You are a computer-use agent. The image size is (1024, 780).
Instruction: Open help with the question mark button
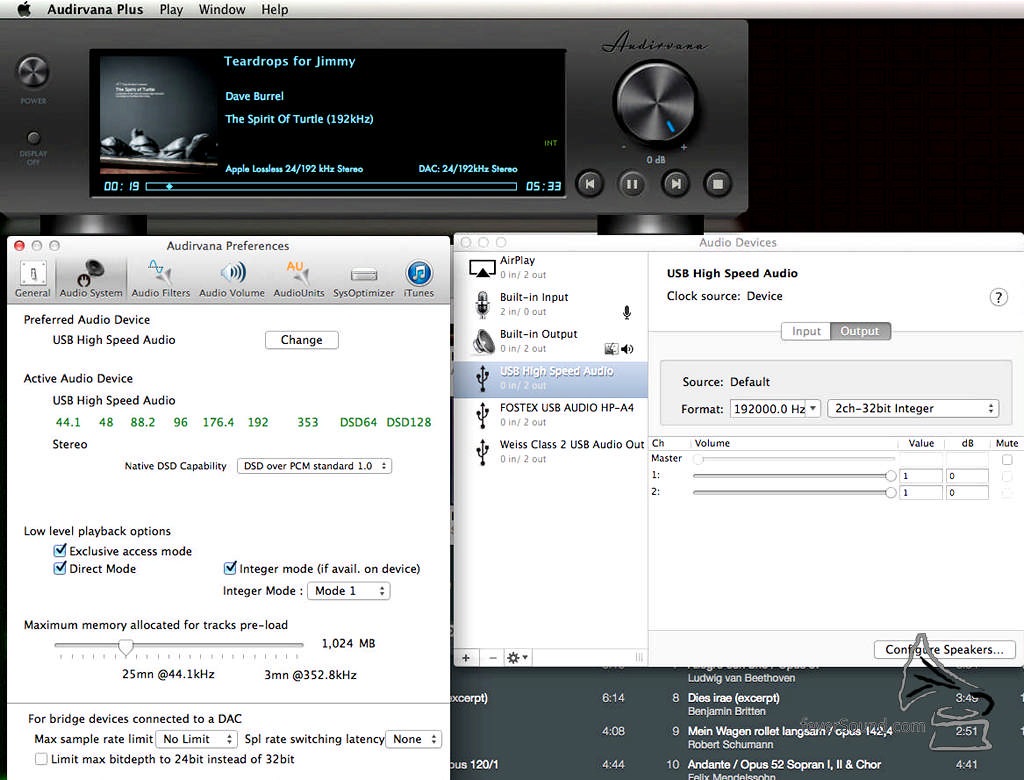(x=999, y=297)
